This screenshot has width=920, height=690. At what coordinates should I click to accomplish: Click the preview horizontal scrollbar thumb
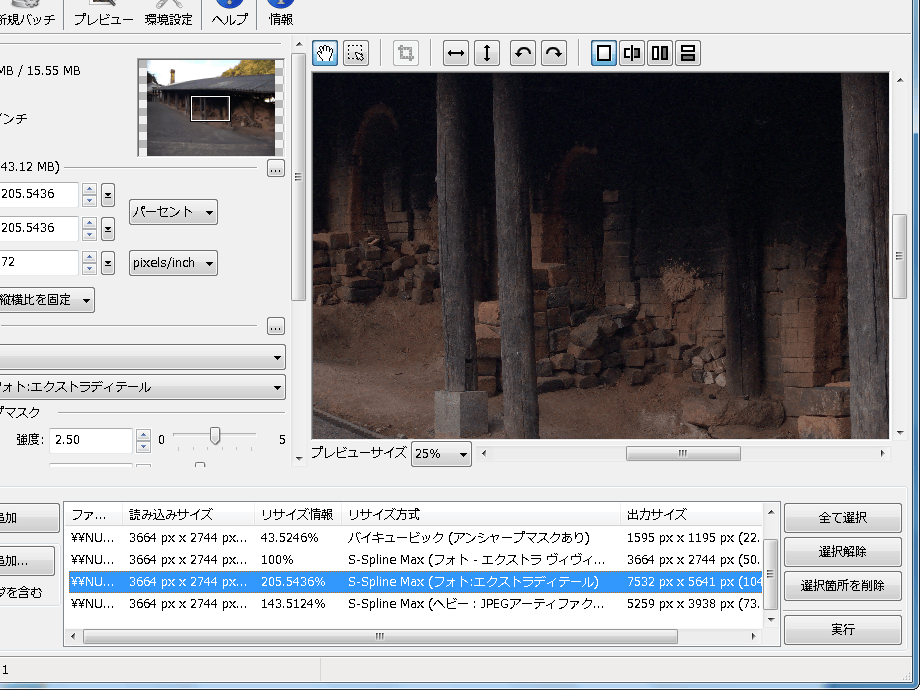click(x=683, y=454)
